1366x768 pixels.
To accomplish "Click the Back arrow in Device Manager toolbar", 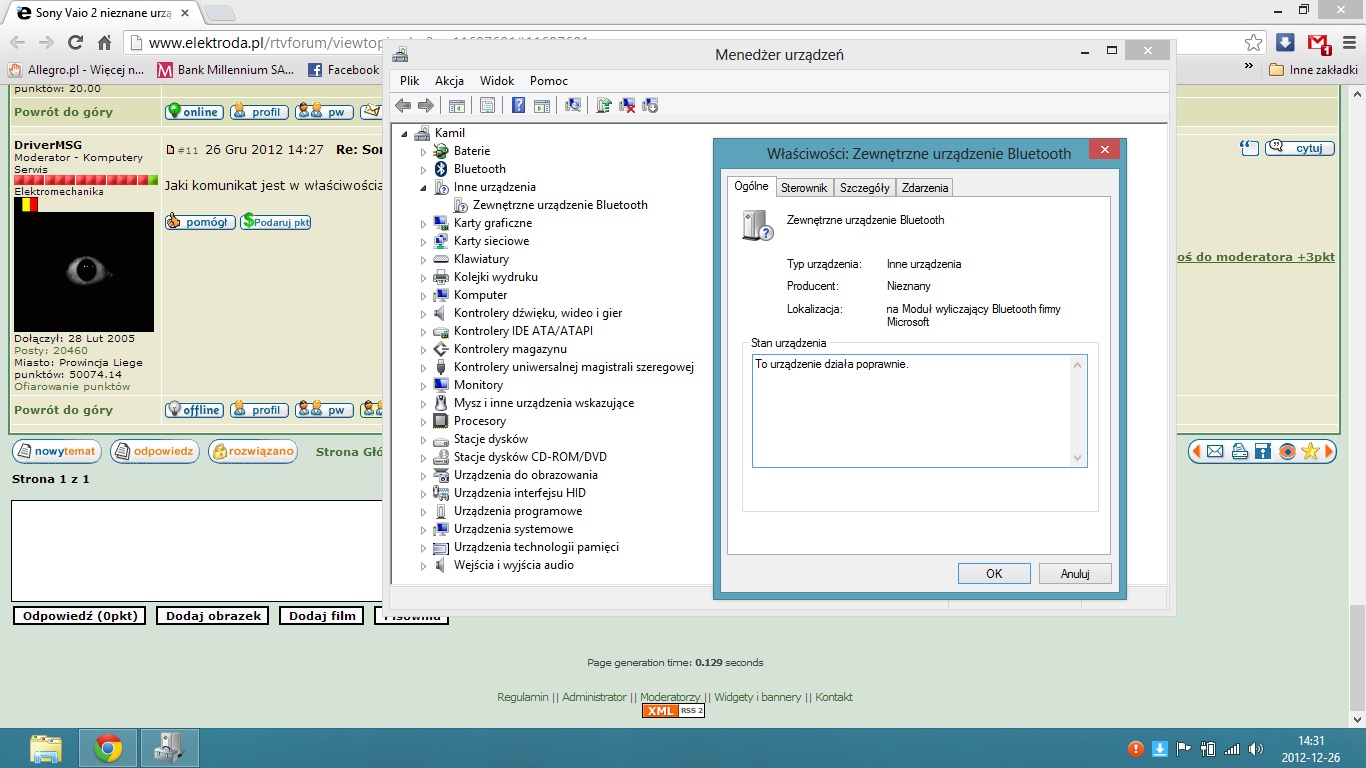I will click(x=403, y=105).
